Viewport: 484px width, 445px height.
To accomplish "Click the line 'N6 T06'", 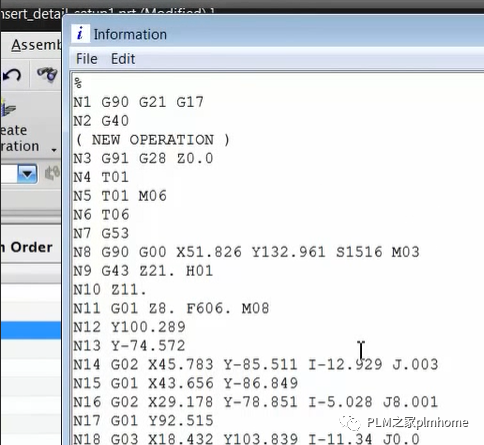I will [x=101, y=214].
